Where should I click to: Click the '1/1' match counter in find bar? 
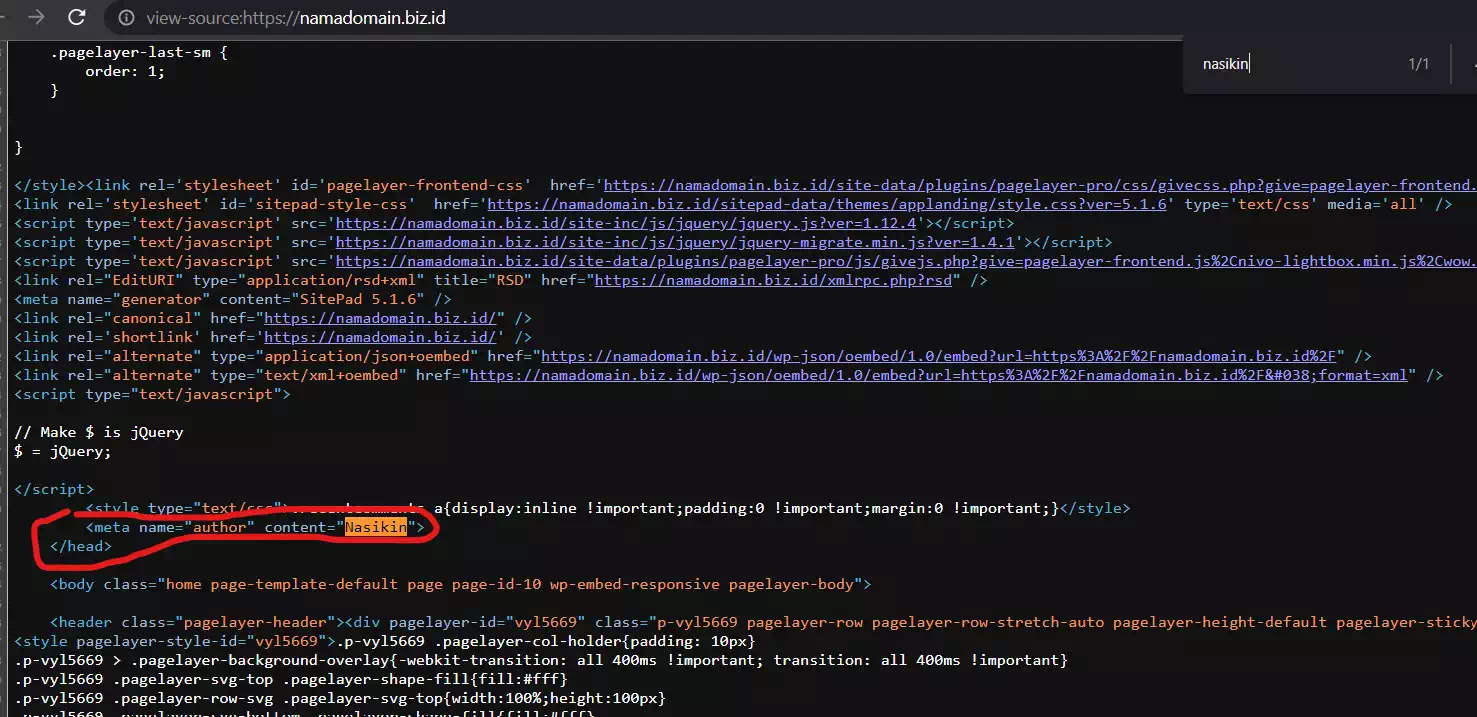(1419, 64)
